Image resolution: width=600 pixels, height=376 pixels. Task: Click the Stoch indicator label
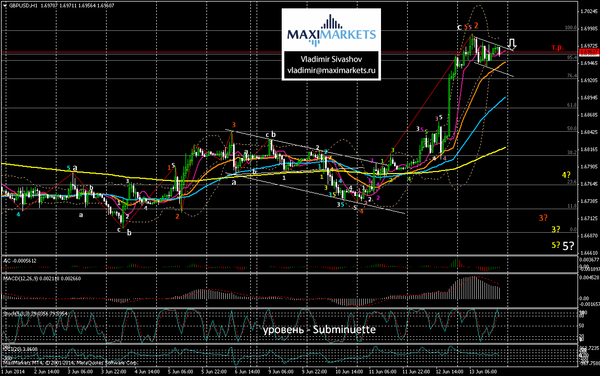pos(35,314)
